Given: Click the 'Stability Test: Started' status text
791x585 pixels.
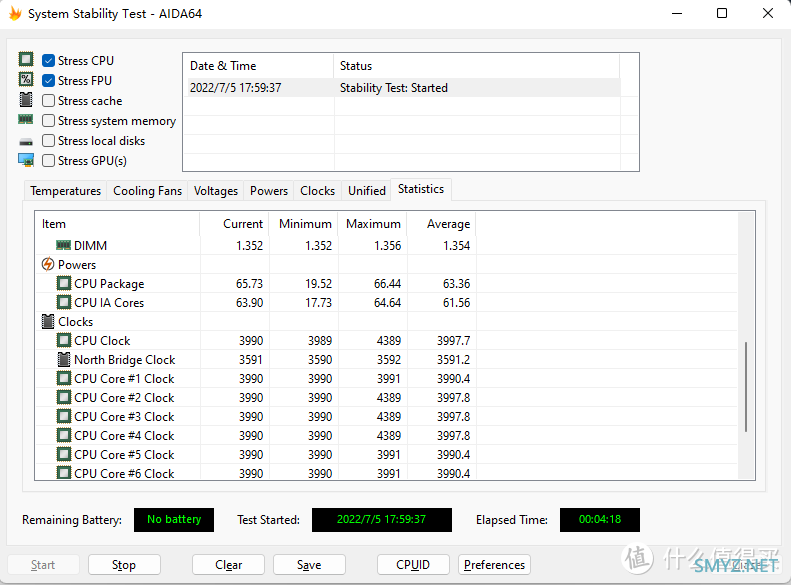Looking at the screenshot, I should (393, 88).
